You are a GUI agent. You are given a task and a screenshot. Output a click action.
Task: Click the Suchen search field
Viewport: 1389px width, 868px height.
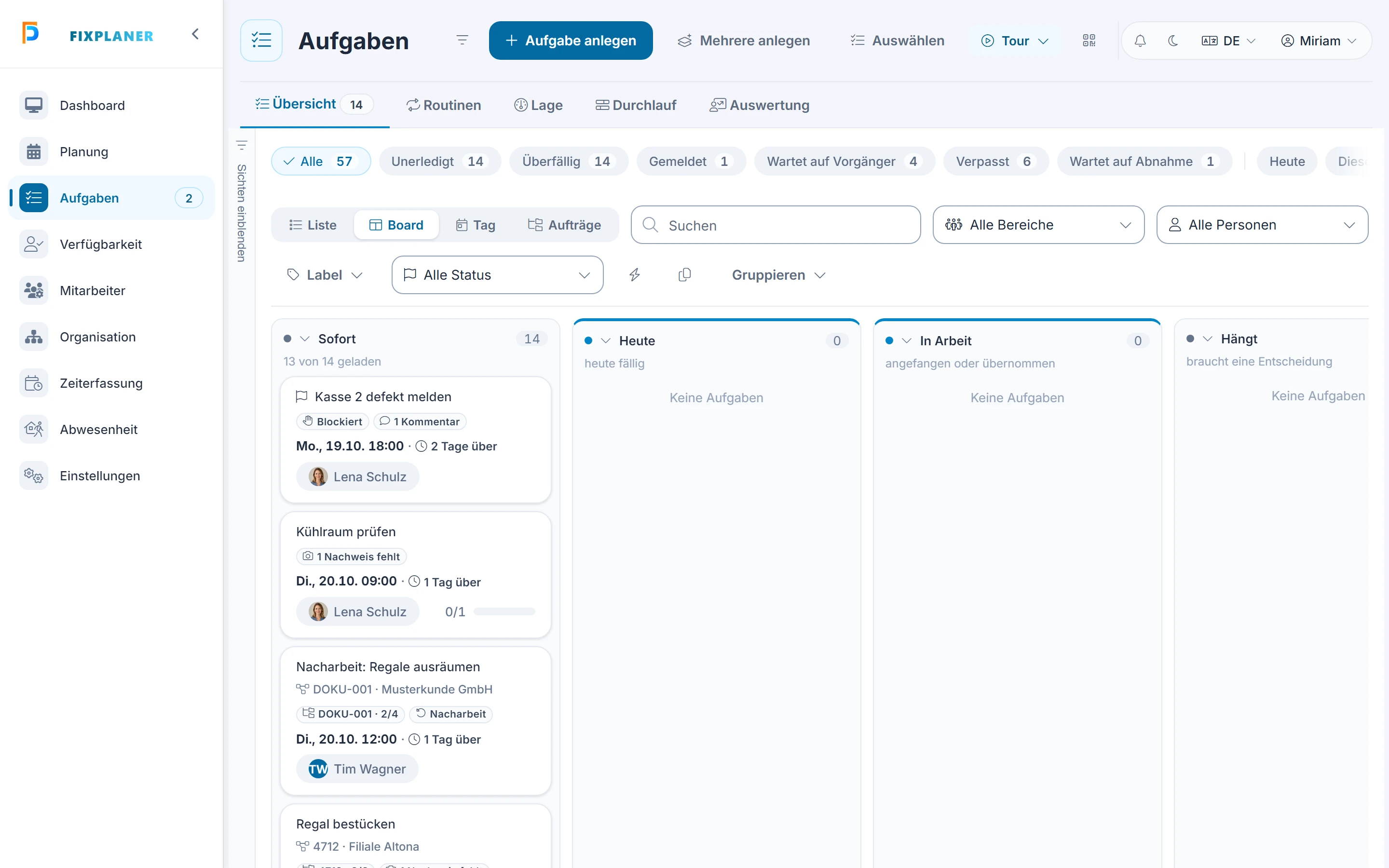click(776, 225)
